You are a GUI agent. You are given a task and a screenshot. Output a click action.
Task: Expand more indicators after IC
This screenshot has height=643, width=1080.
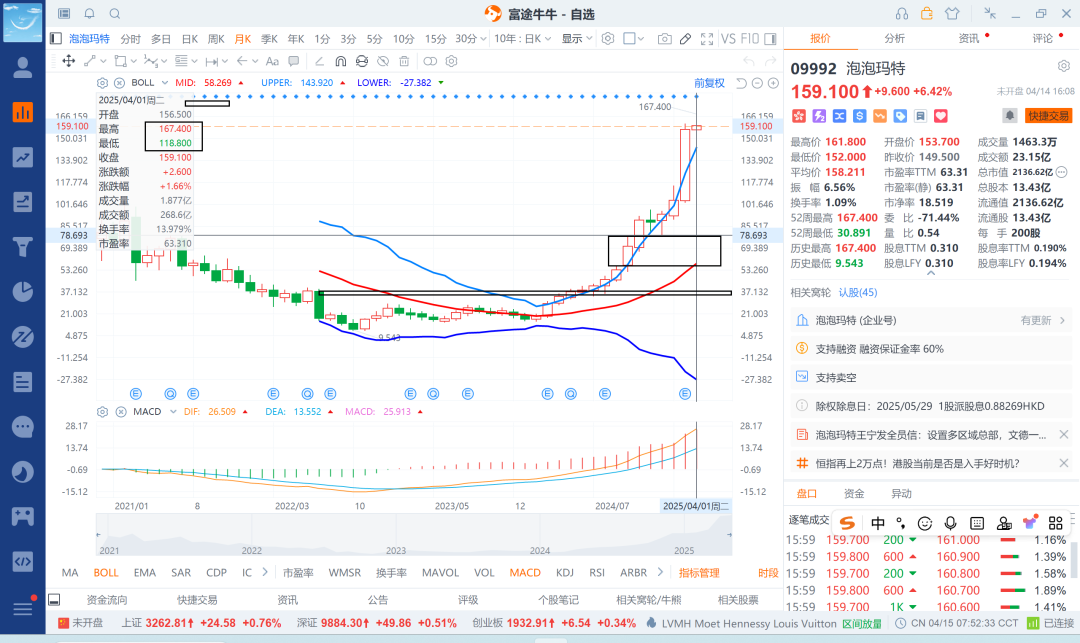point(264,572)
